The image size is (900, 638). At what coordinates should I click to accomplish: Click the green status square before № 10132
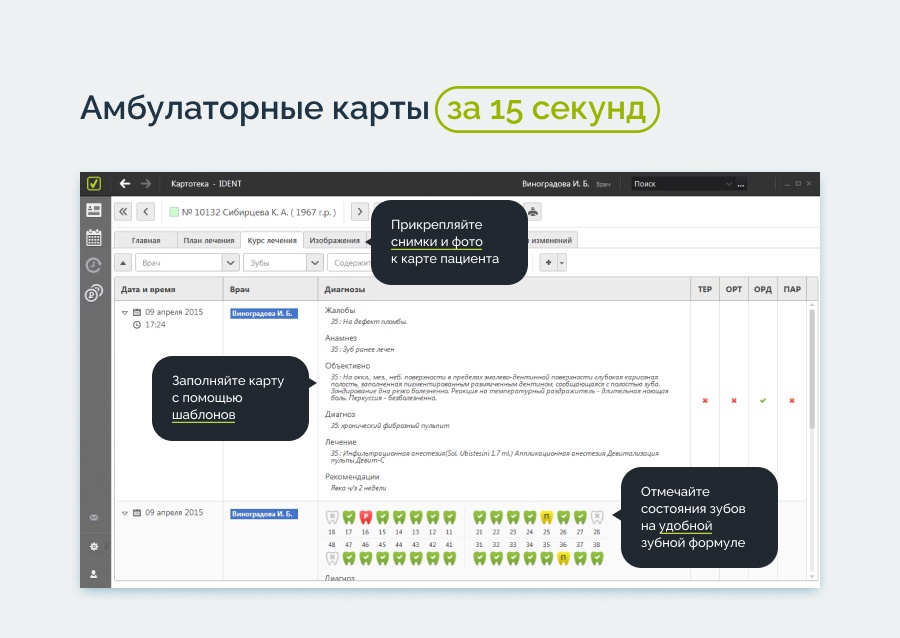pos(174,212)
